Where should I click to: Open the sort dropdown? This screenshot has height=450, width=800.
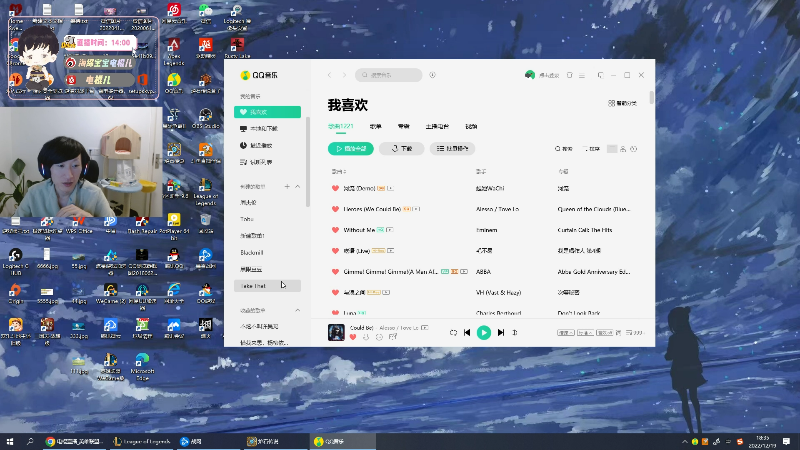(591, 149)
